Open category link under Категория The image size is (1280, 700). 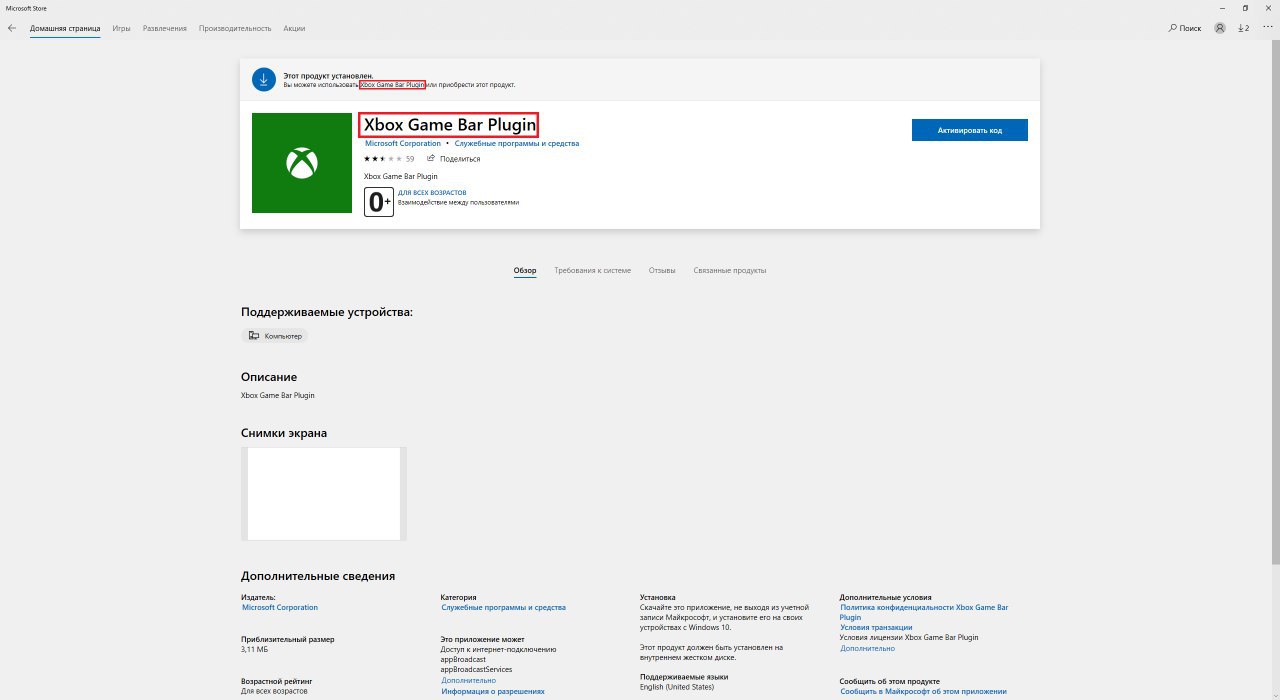503,607
